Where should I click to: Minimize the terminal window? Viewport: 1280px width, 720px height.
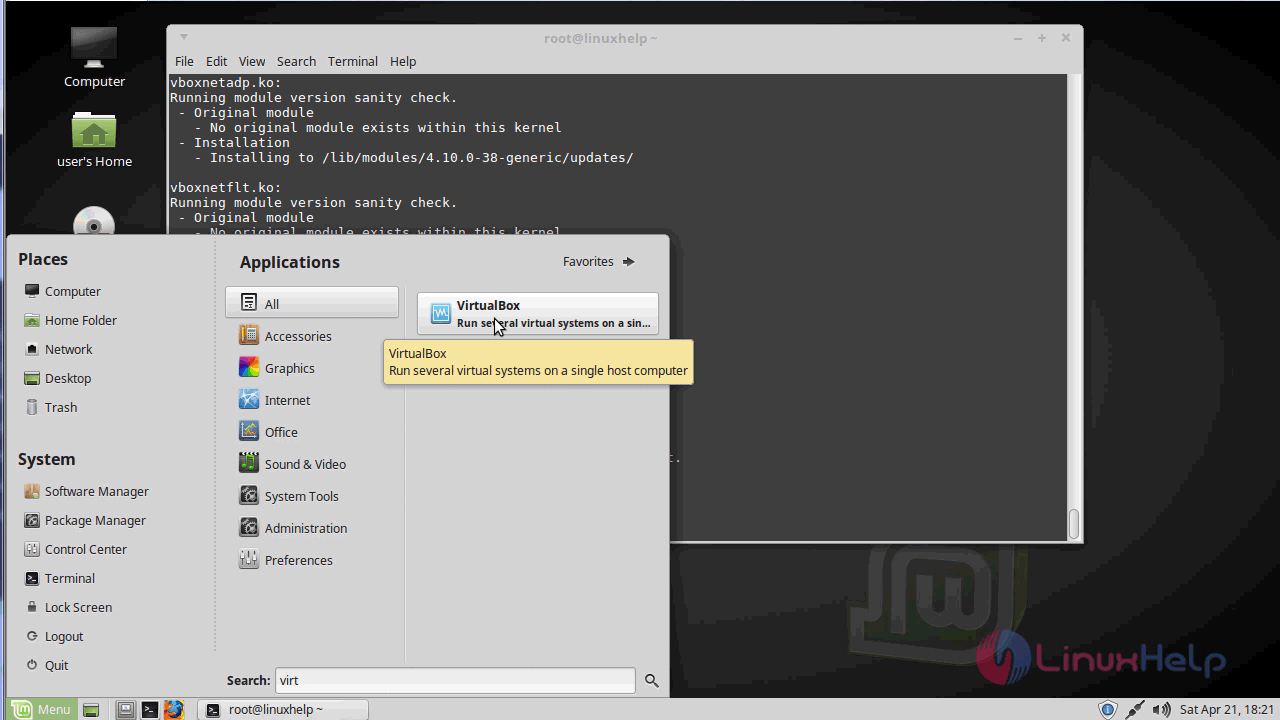[x=1018, y=38]
